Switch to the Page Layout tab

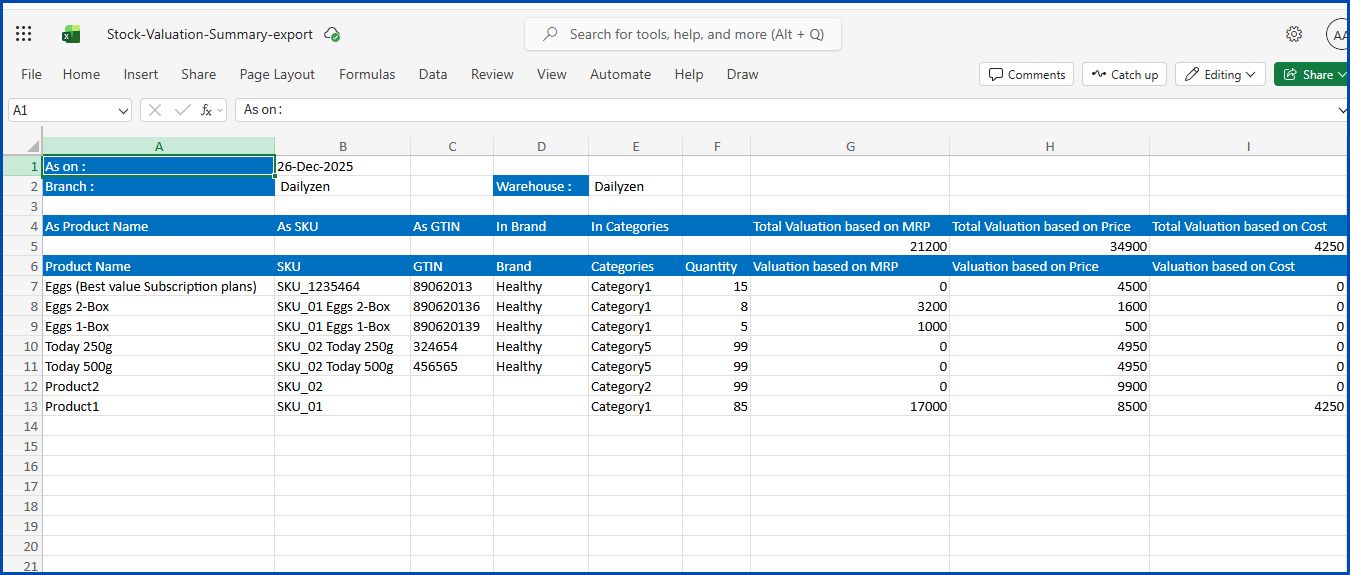[x=277, y=74]
